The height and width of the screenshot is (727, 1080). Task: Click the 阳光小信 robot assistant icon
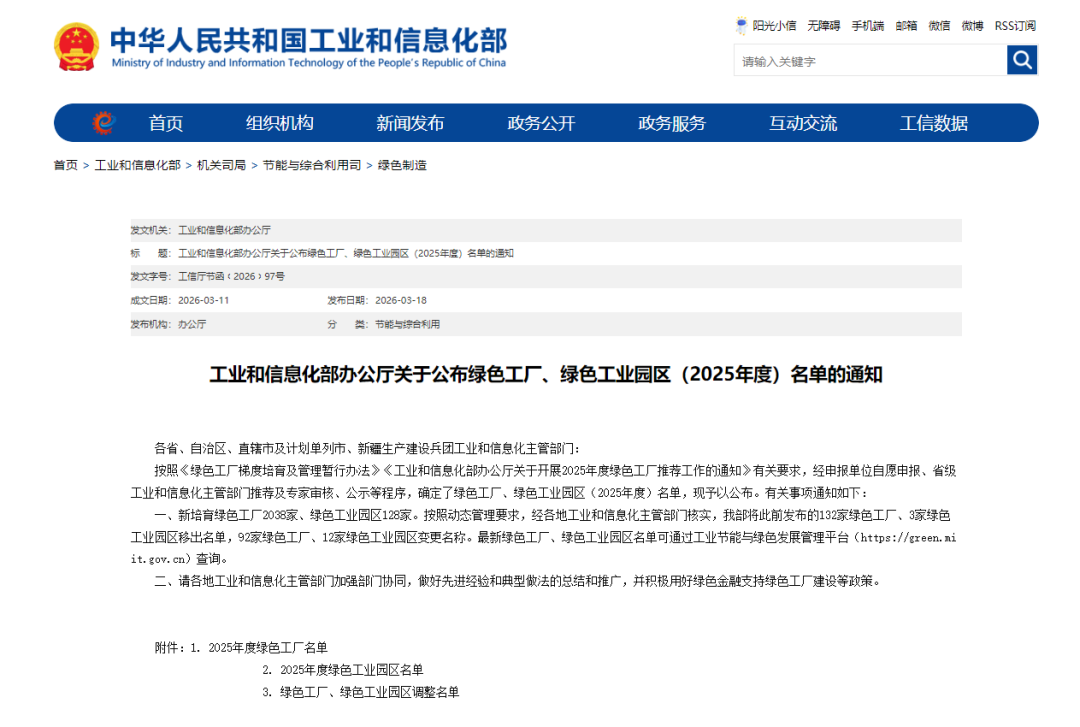pos(740,25)
